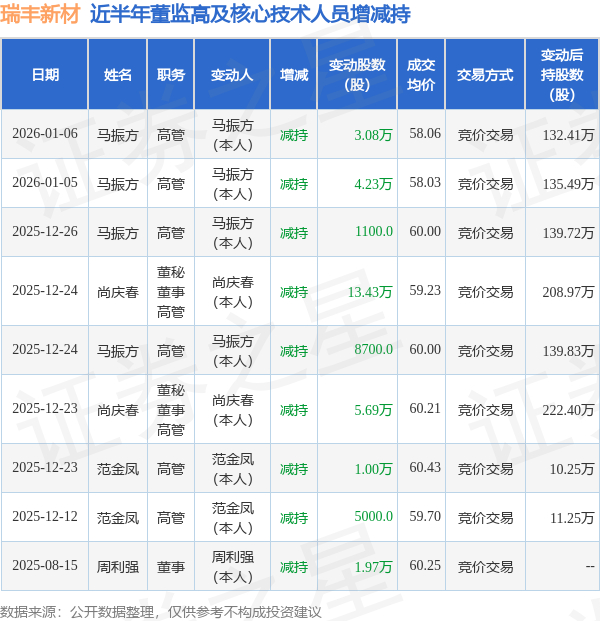Click the name 马振方 in the 2026-01-06 row
The height and width of the screenshot is (621, 600).
[118, 135]
